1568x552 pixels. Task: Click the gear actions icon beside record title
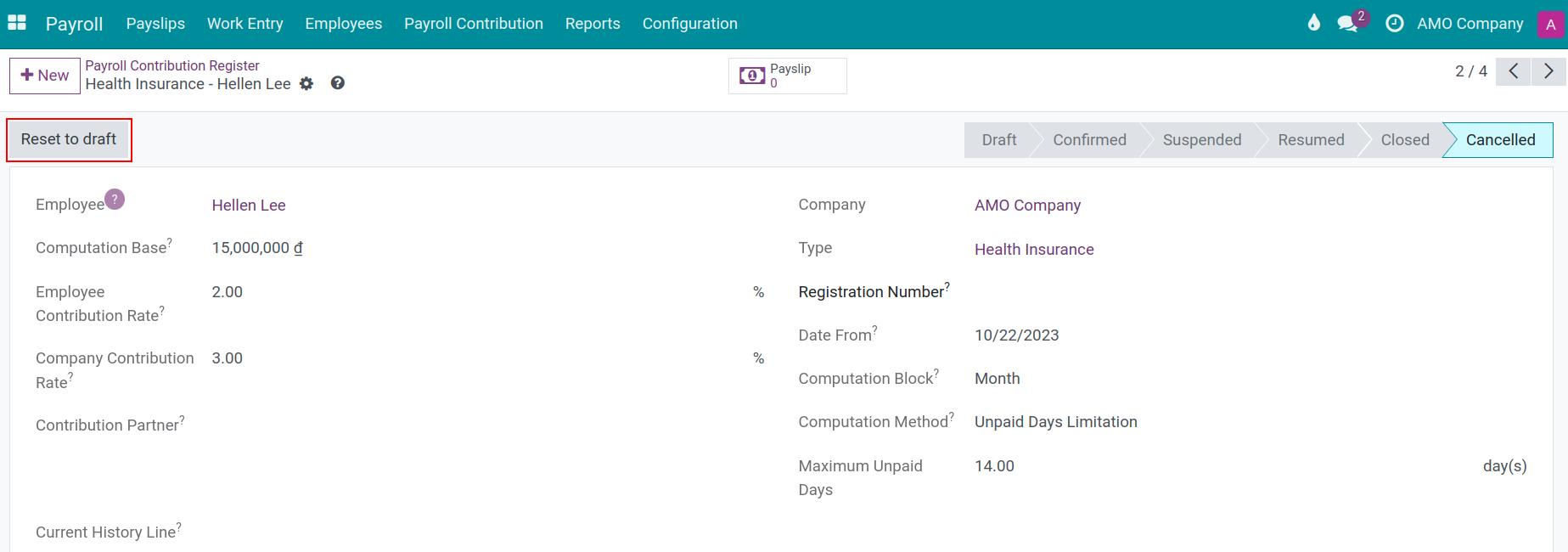click(x=306, y=84)
